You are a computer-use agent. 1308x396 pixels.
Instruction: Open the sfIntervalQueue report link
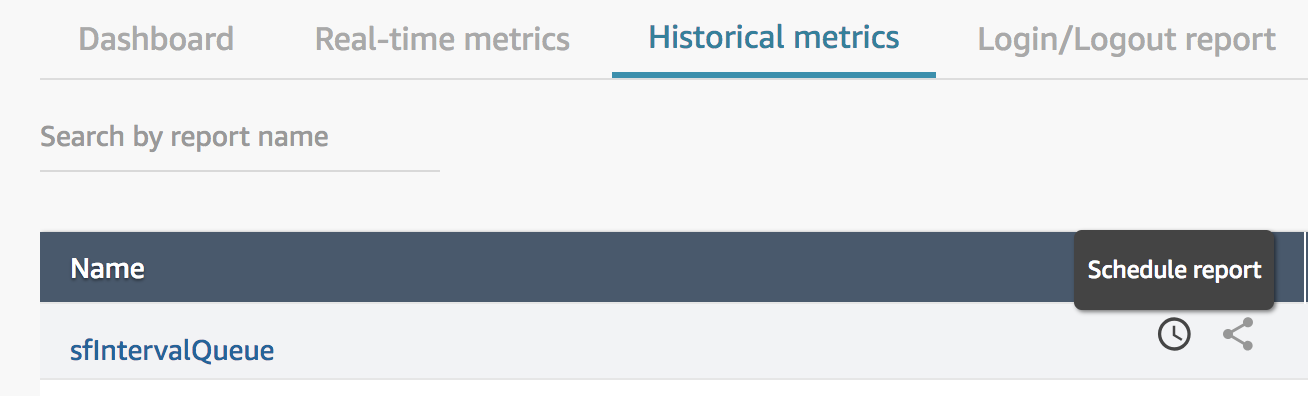pyautogui.click(x=172, y=350)
